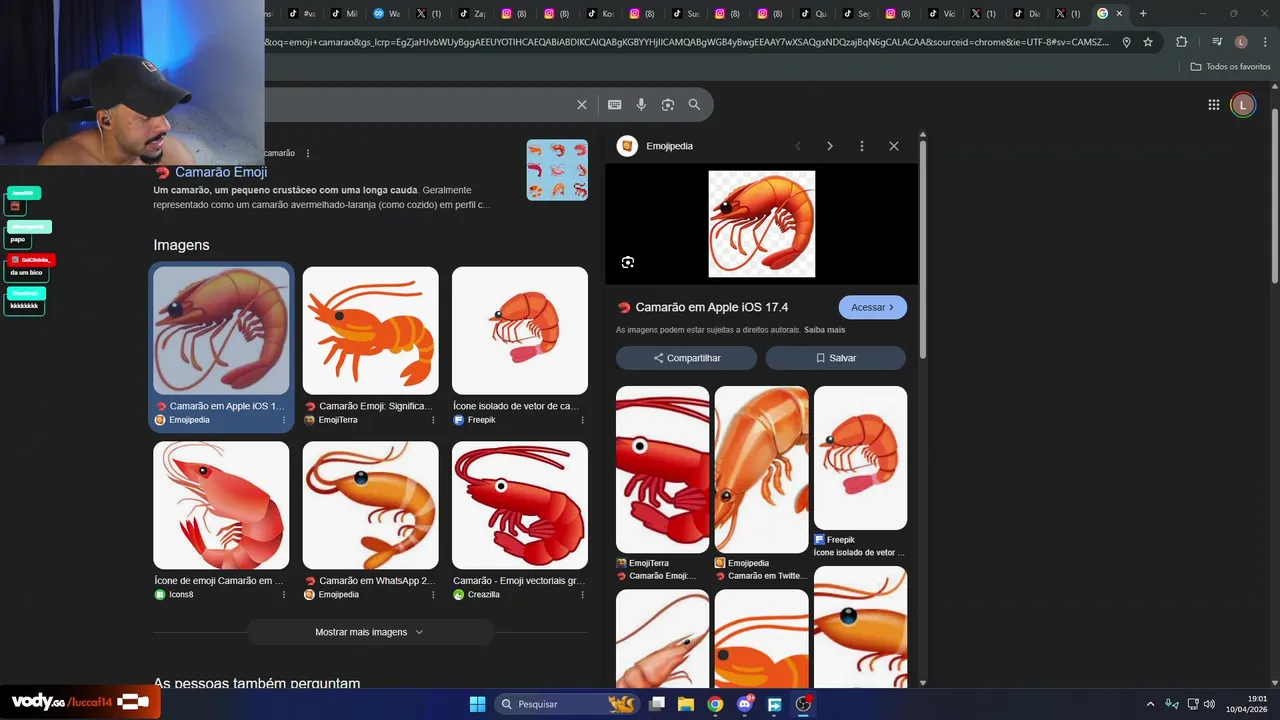Open options for Freepik image result
Image resolution: width=1280 pixels, height=720 pixels.
[582, 420]
